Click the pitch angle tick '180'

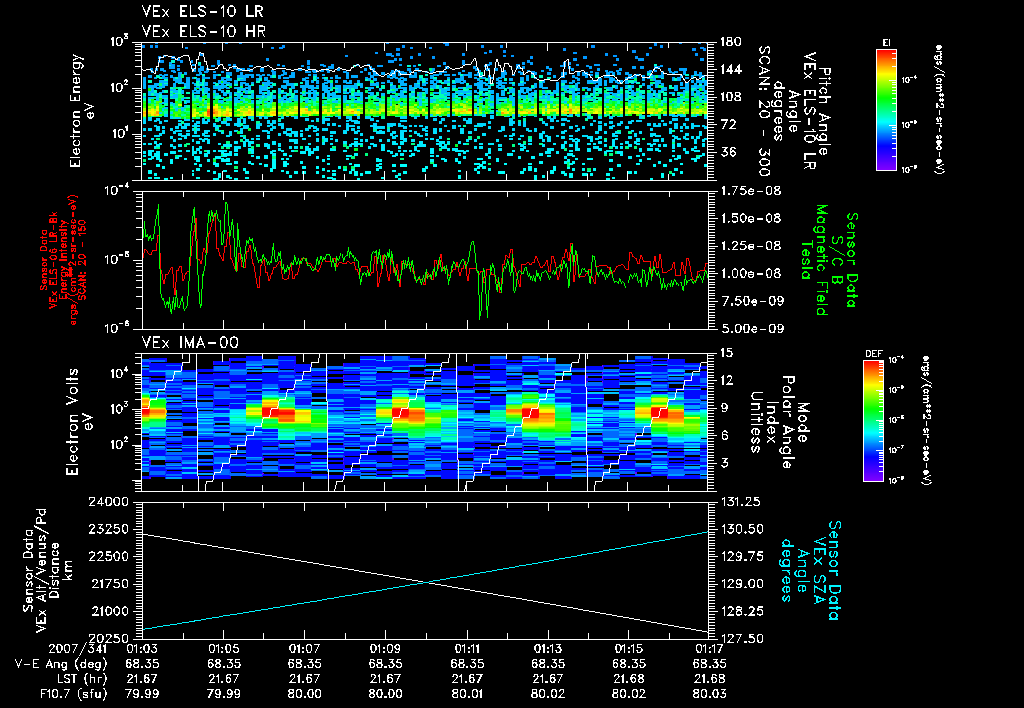tap(730, 42)
